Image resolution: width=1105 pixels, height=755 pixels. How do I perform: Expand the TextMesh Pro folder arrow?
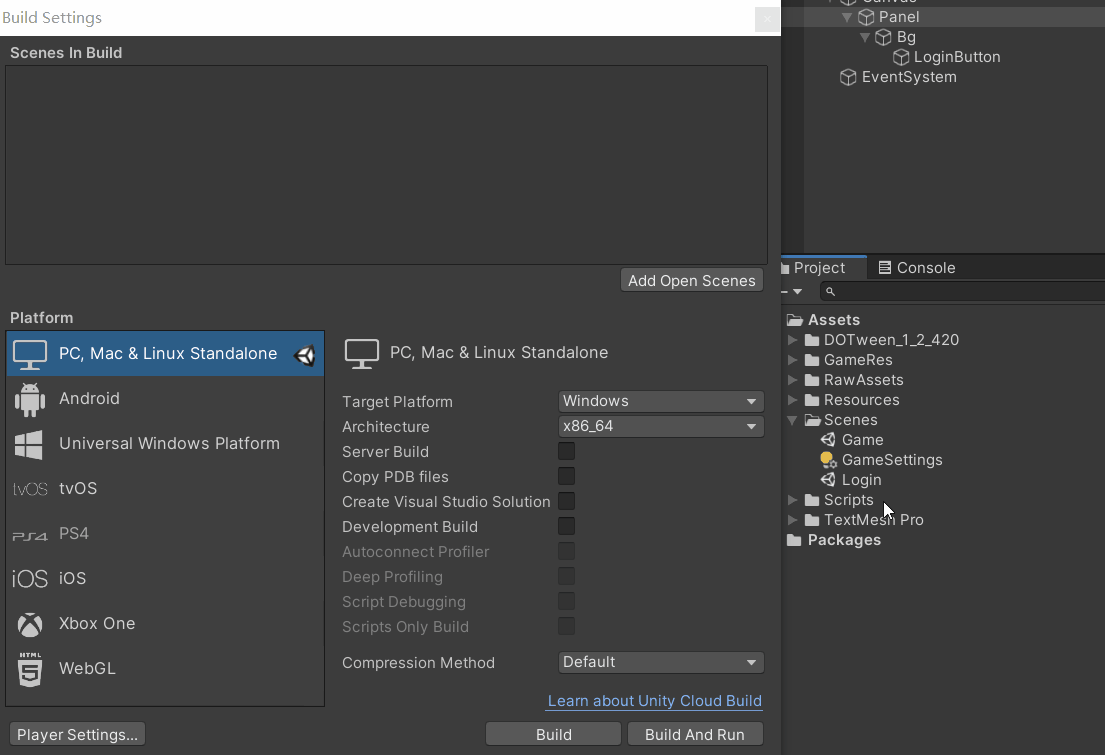click(x=793, y=520)
